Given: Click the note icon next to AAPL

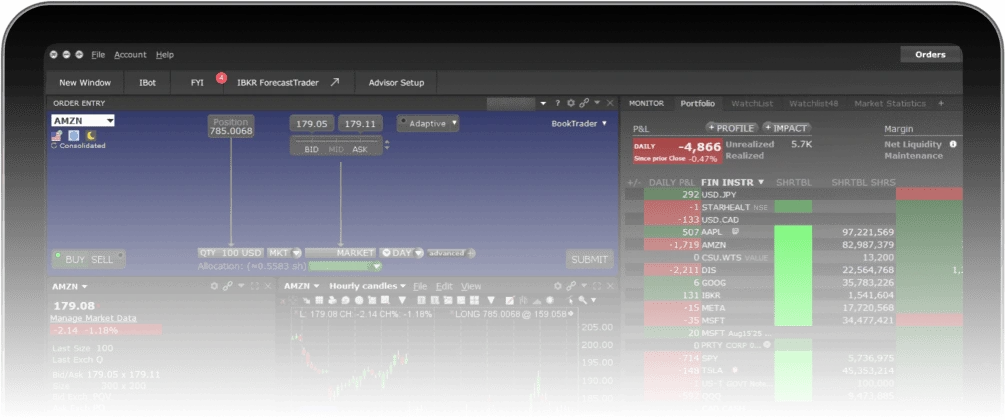Looking at the screenshot, I should point(736,231).
